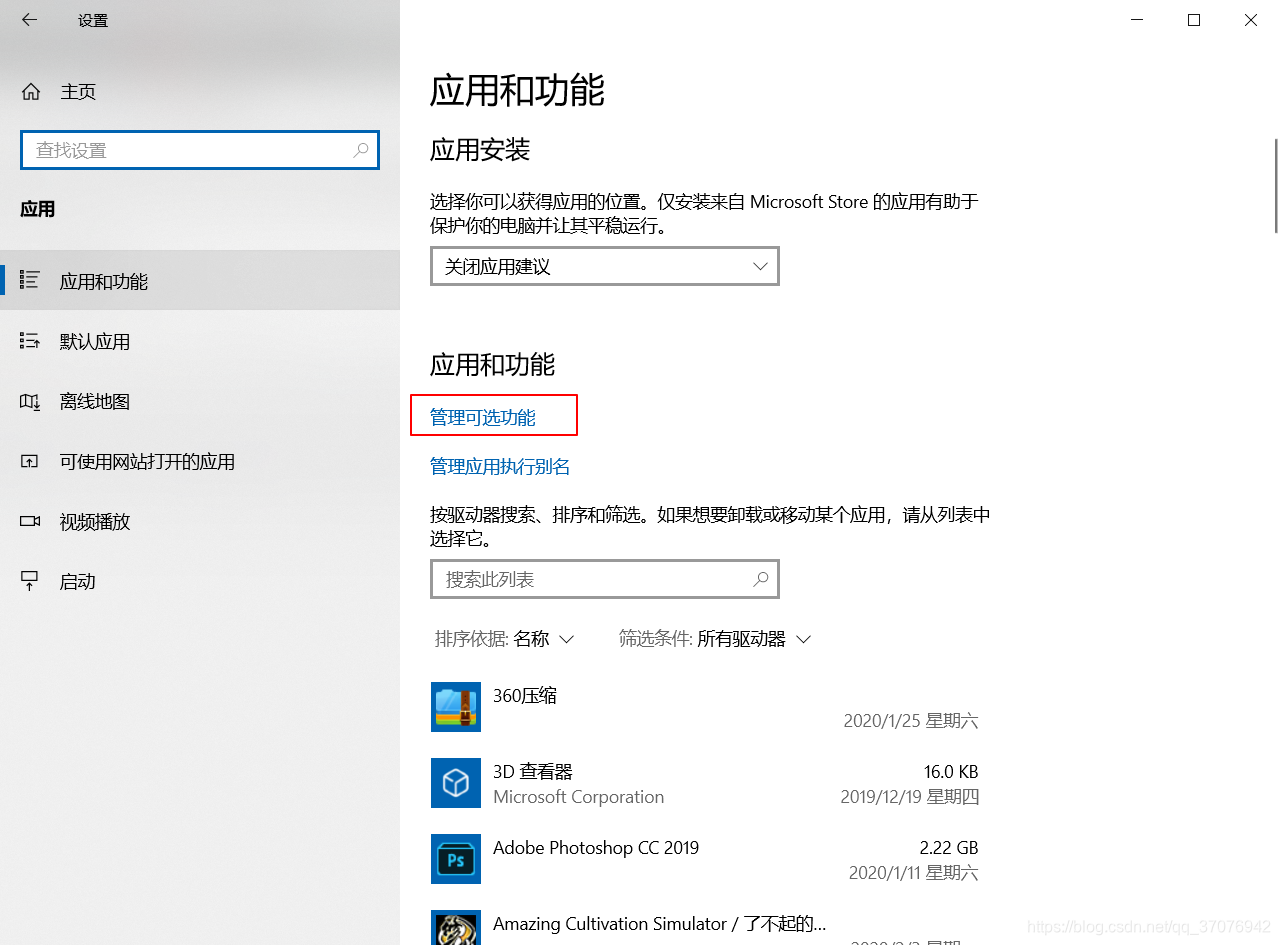1280x945 pixels.
Task: Click the 3D 查看器 app icon
Action: pos(456,783)
